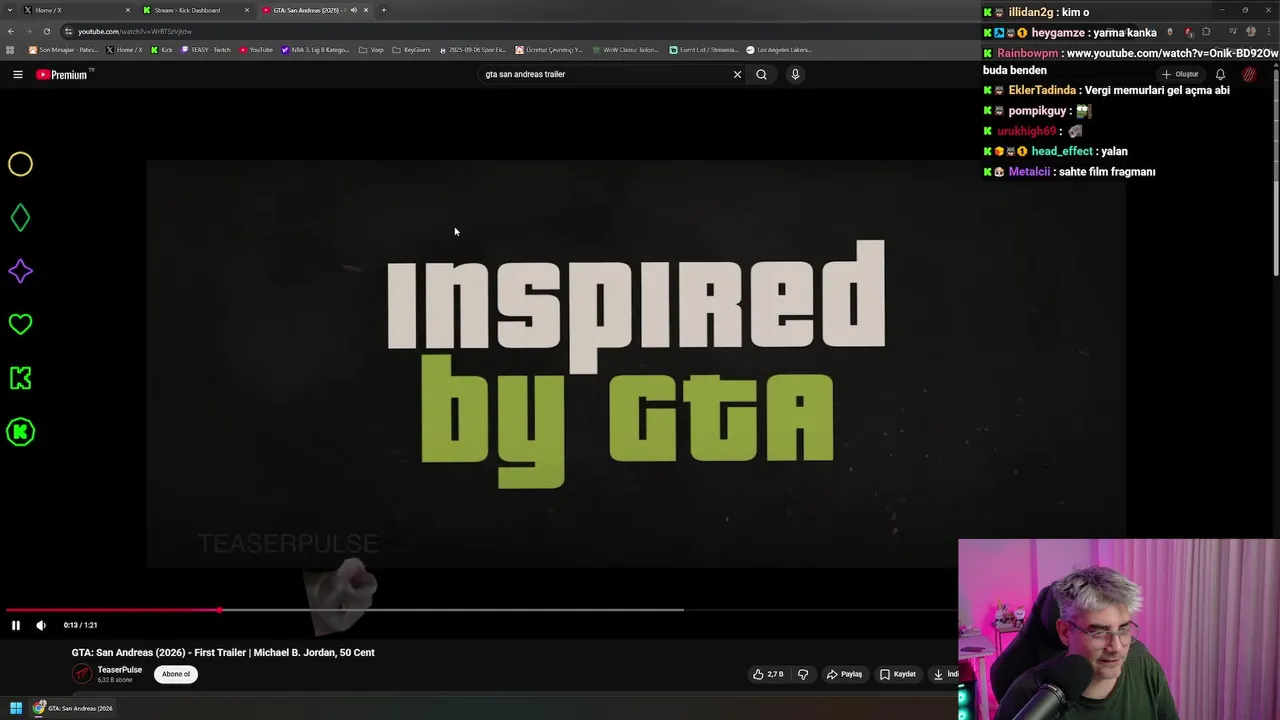The image size is (1280, 720).
Task: Open the account avatar menu
Action: coord(1249,74)
